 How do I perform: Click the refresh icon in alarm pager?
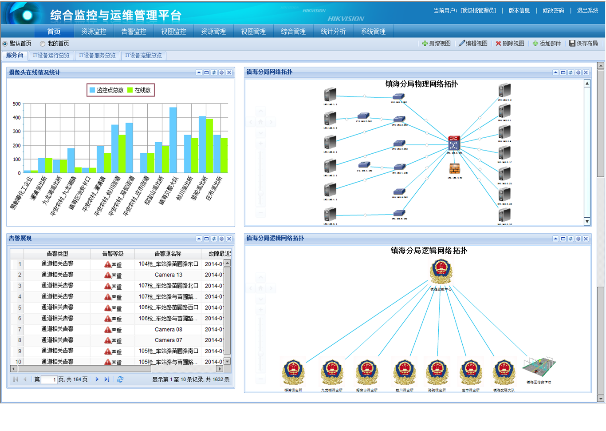click(x=120, y=380)
